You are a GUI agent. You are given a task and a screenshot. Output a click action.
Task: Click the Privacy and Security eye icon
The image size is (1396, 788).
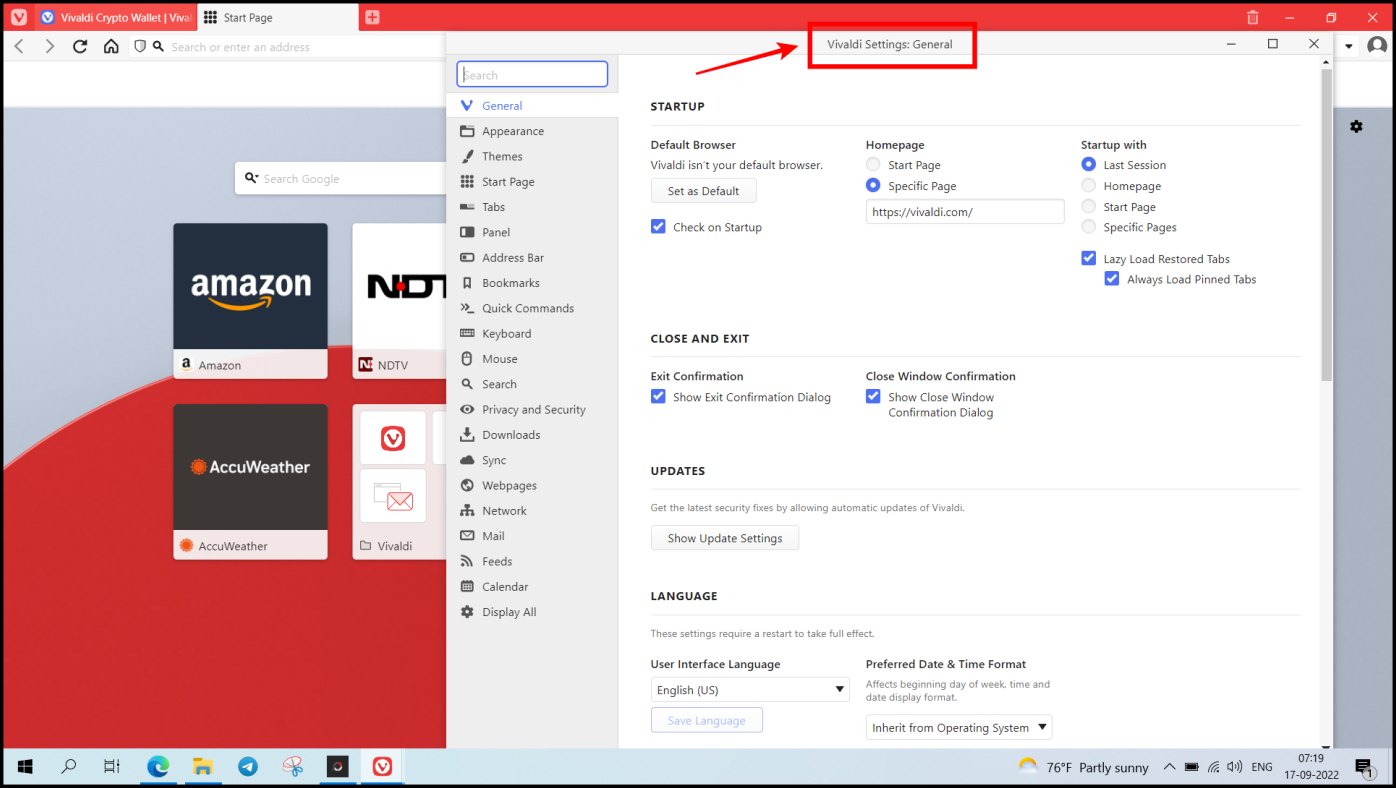click(467, 409)
